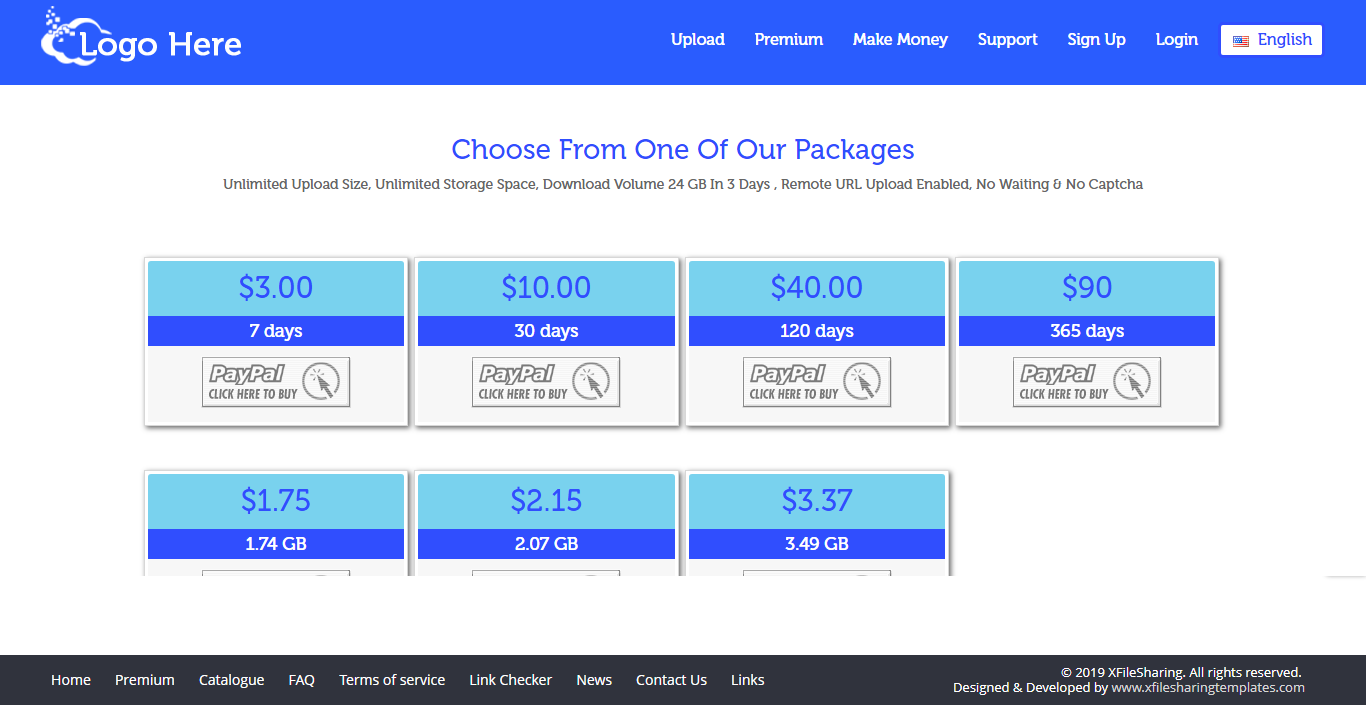Select the $3.37 price heading

coord(817,500)
